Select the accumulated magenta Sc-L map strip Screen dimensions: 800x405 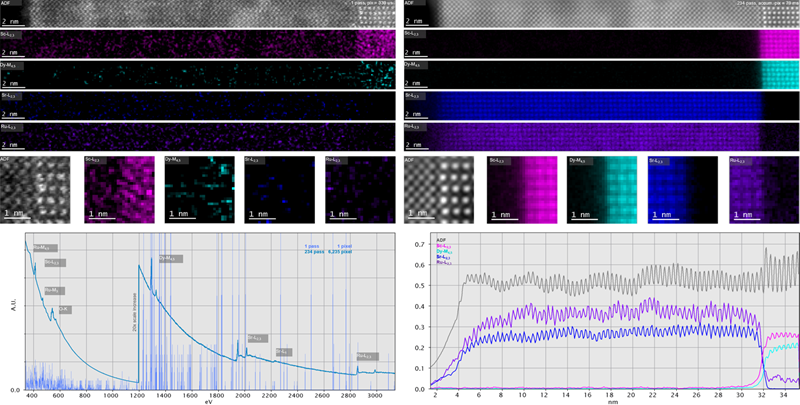click(602, 44)
